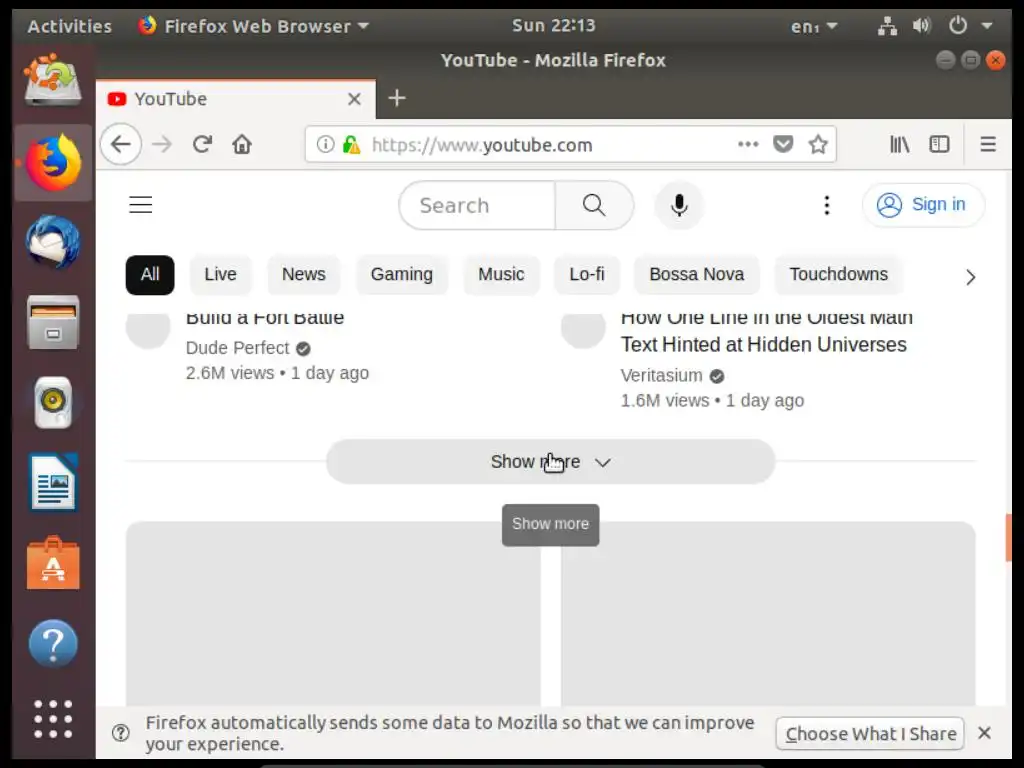
Task: Open Files manager from the dock
Action: pyautogui.click(x=53, y=323)
